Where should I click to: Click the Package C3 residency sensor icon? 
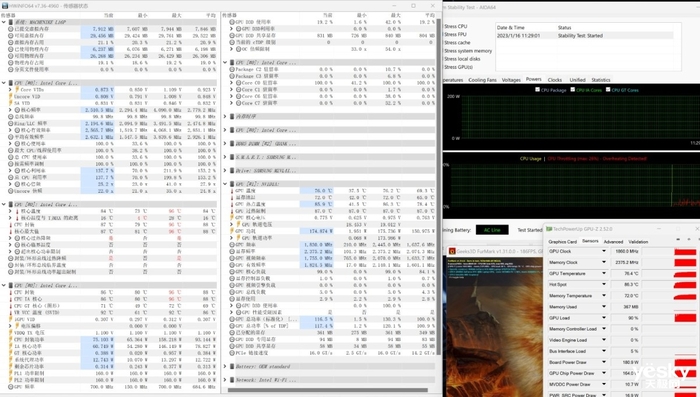pos(232,76)
